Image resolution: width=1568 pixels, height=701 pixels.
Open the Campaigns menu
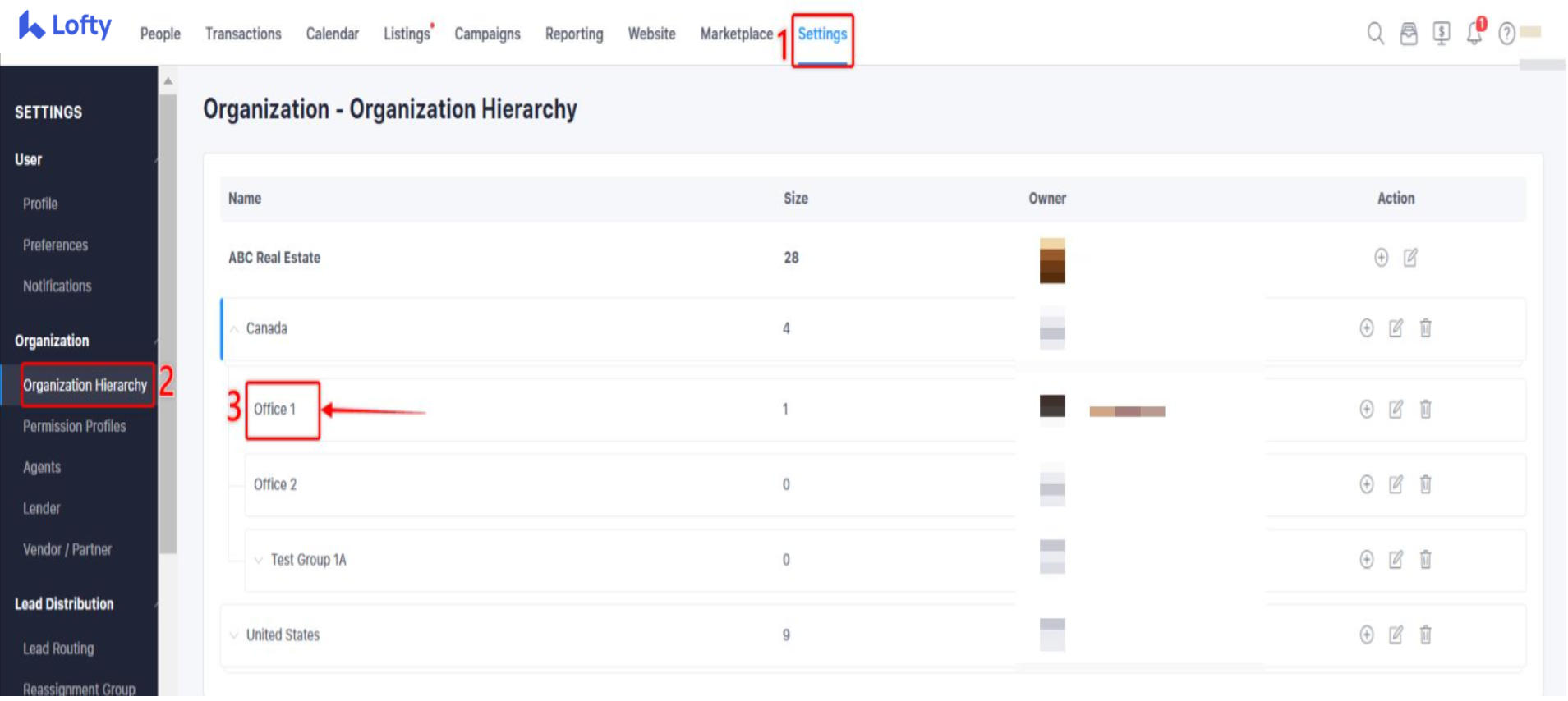click(487, 34)
